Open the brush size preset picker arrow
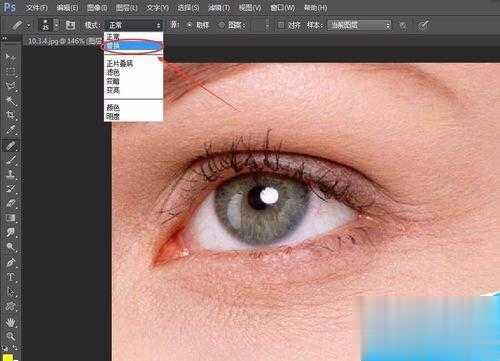 pyautogui.click(x=57, y=25)
